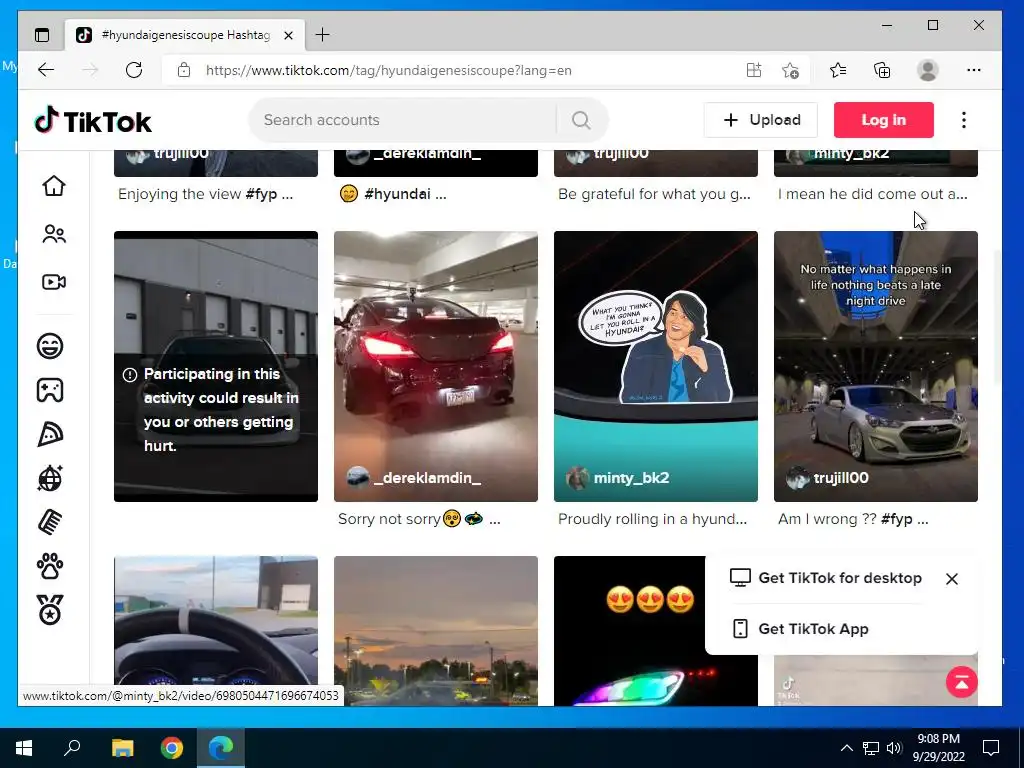The image size is (1024, 768).
Task: Select Food pizza slice category icon
Action: pos(50,434)
